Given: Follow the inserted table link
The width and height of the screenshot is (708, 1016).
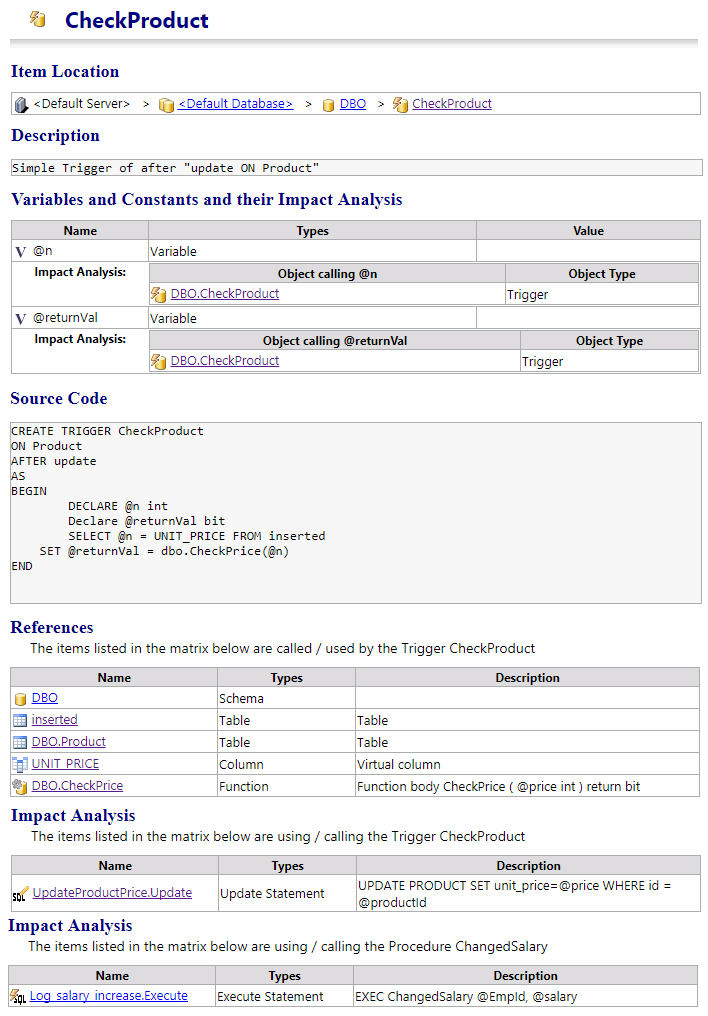Looking at the screenshot, I should click(x=54, y=720).
